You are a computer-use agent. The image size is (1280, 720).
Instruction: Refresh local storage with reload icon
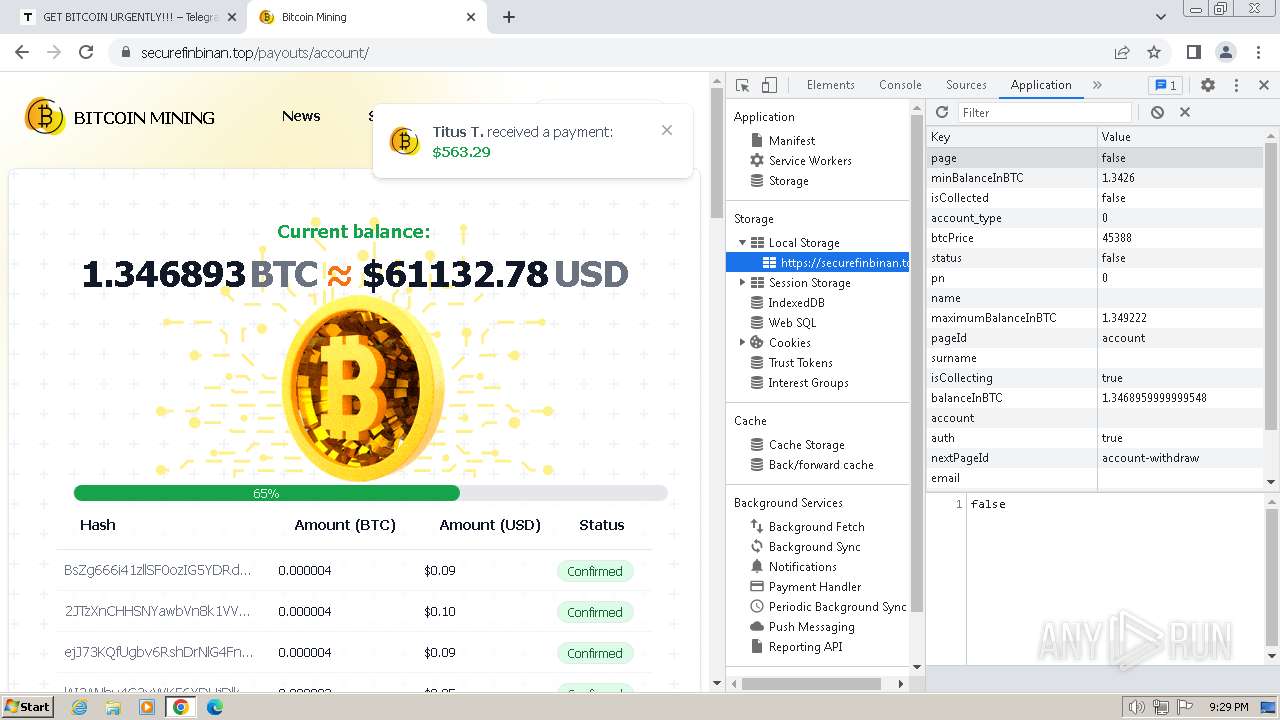pos(942,112)
